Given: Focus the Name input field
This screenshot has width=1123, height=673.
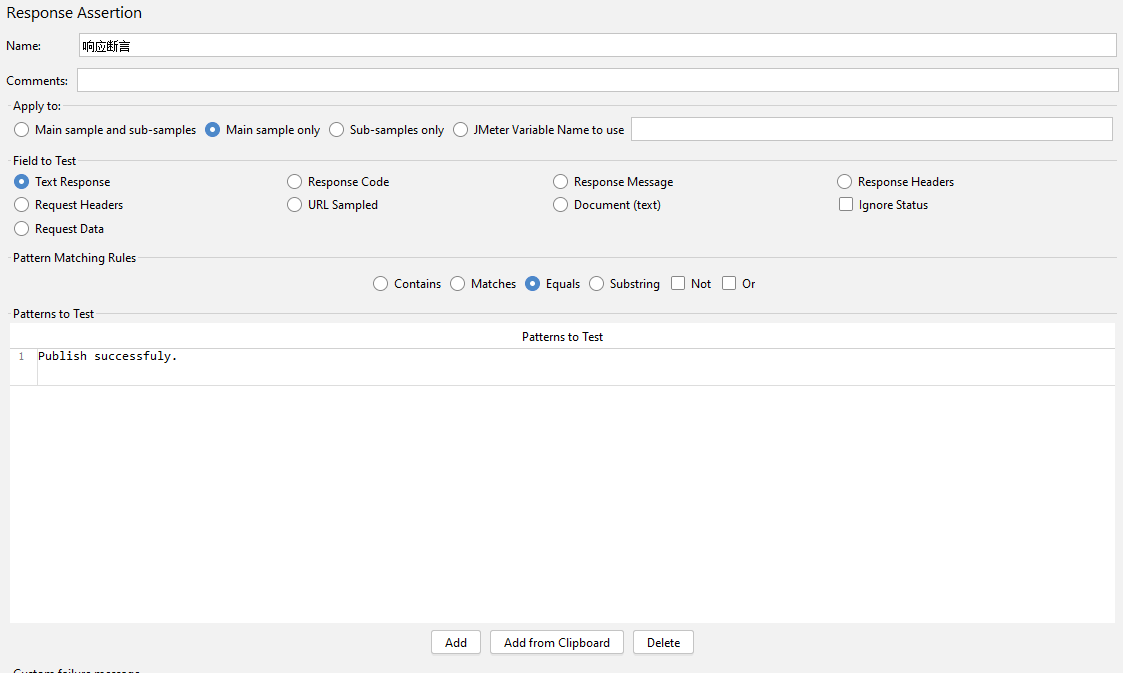Looking at the screenshot, I should pyautogui.click(x=597, y=45).
